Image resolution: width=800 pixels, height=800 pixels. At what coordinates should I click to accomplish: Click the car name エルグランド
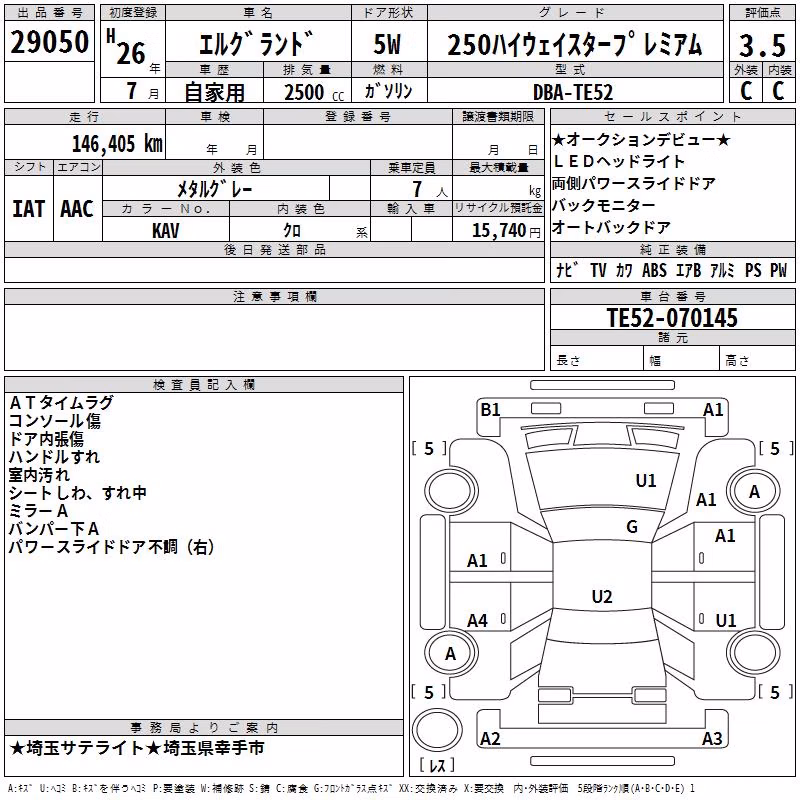pyautogui.click(x=256, y=44)
